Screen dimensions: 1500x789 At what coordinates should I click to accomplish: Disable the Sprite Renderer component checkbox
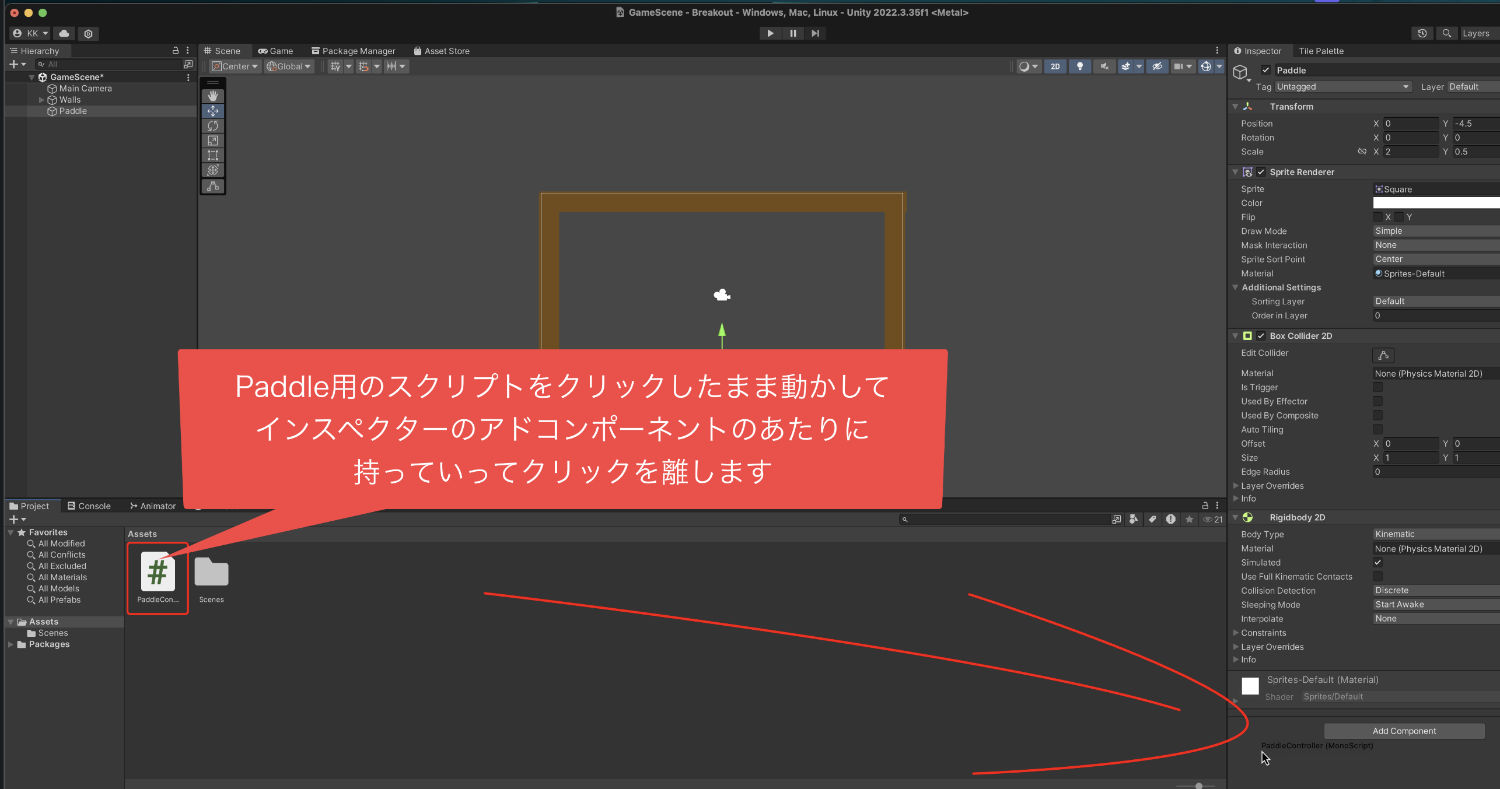pos(1261,172)
